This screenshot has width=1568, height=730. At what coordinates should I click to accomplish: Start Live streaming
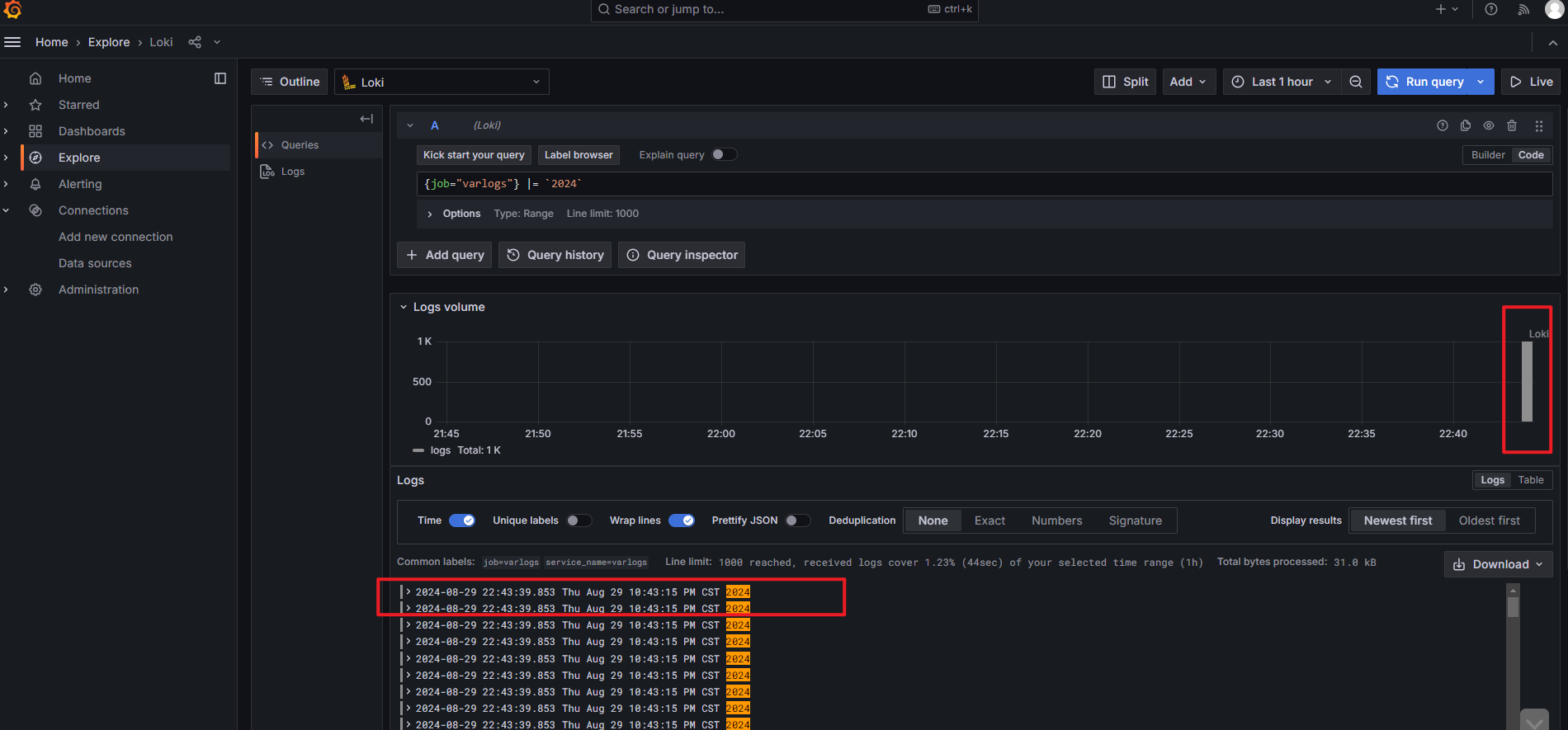tap(1531, 82)
